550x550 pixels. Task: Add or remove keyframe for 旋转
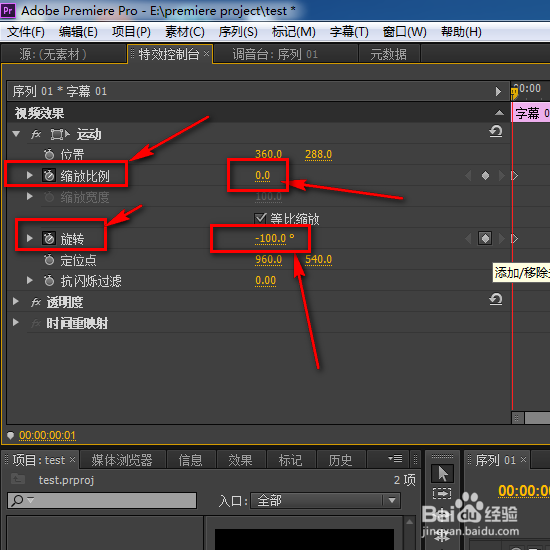point(485,239)
